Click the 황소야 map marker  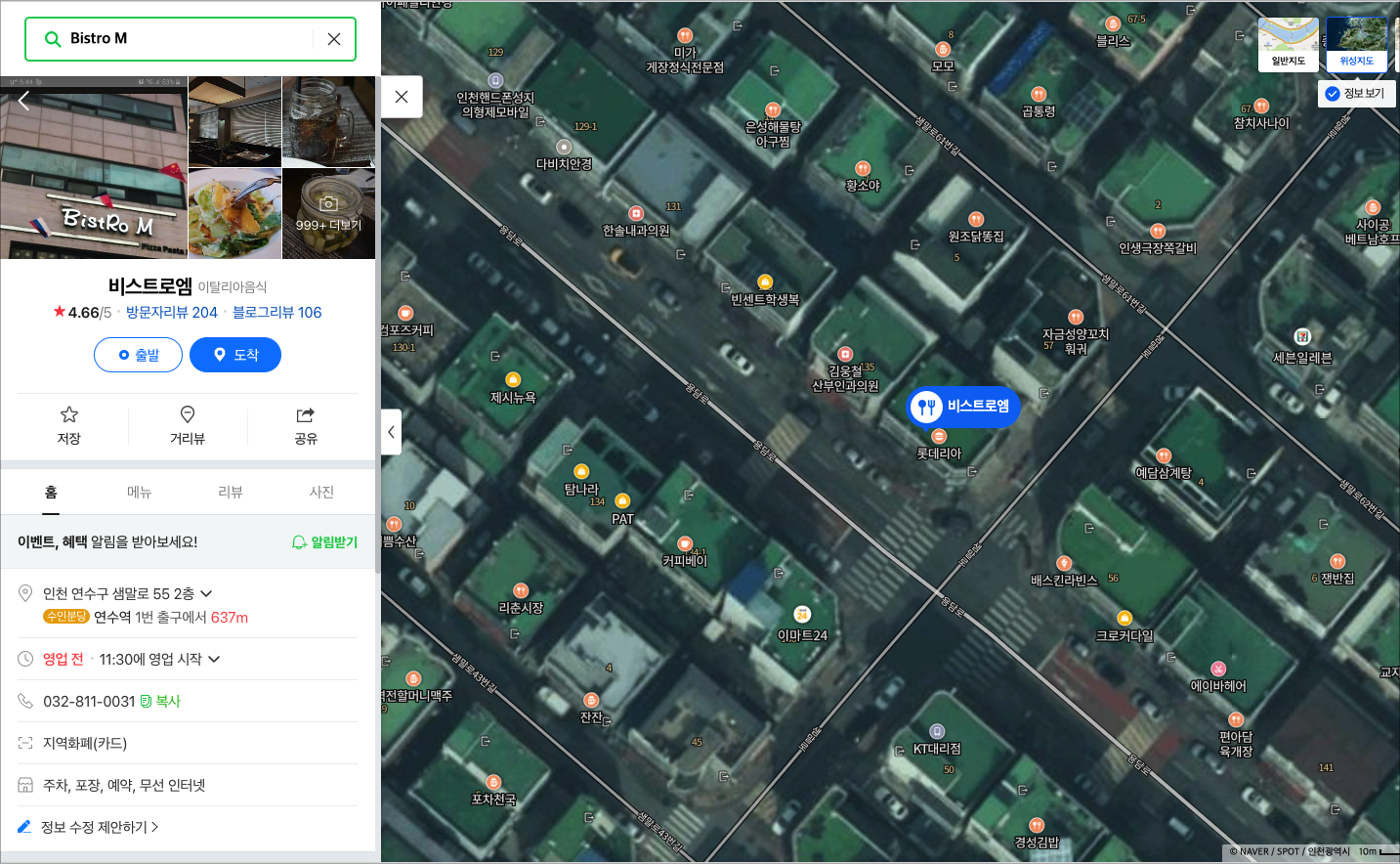tap(863, 168)
